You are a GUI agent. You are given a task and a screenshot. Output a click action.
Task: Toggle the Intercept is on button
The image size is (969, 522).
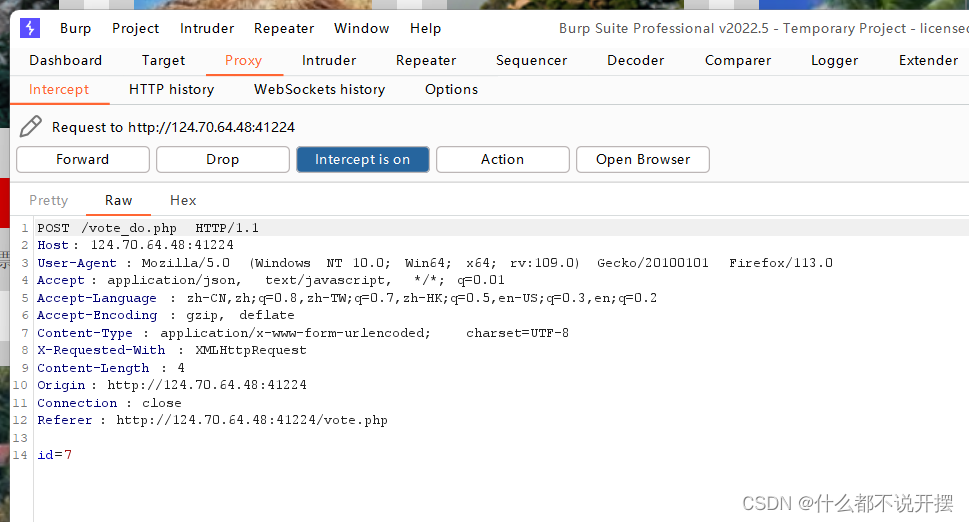363,159
